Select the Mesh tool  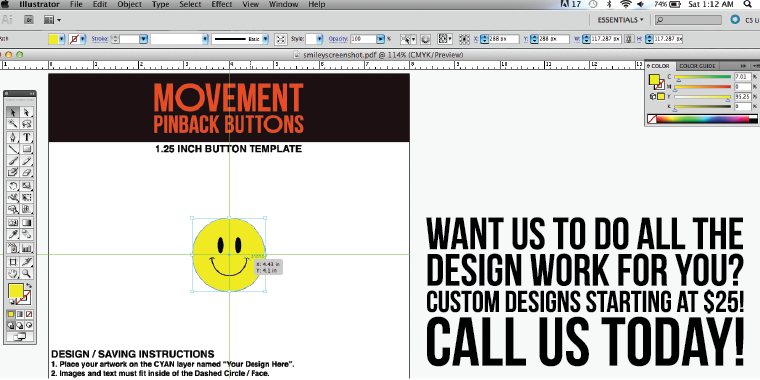click(x=13, y=223)
